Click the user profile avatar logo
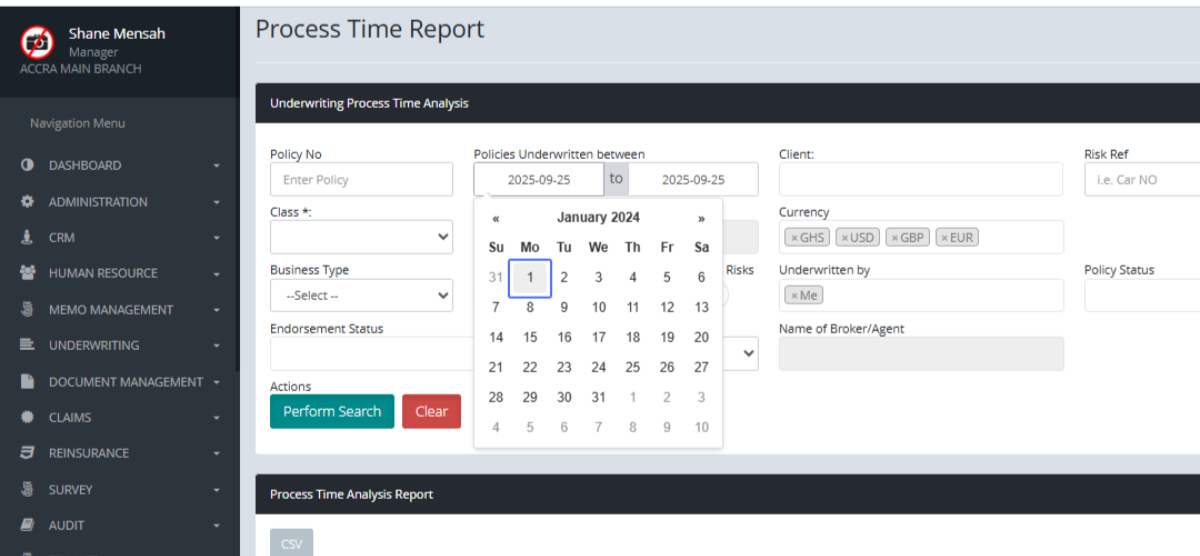This screenshot has height=556, width=1200. point(38,42)
